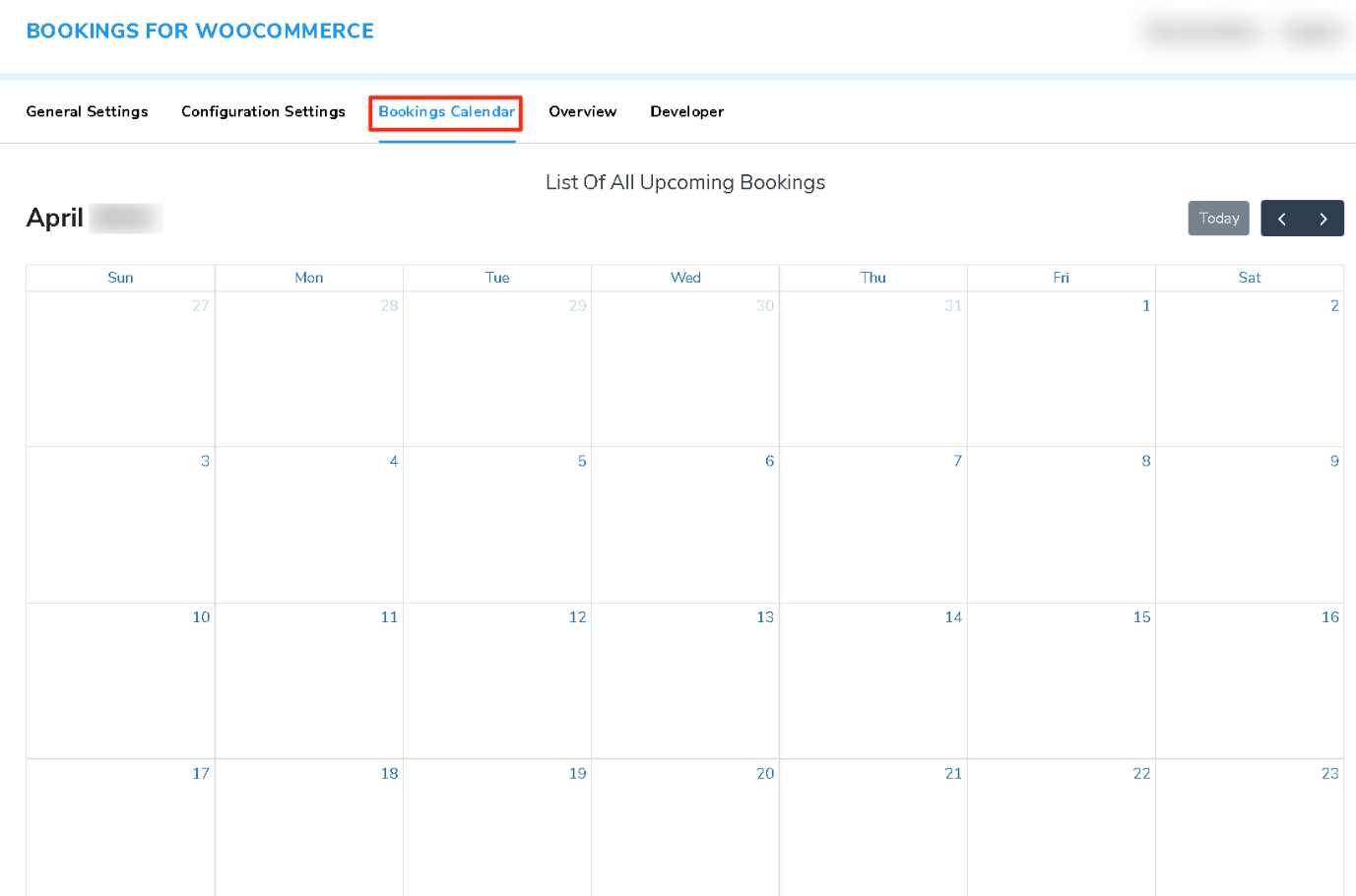Viewport: 1356px width, 896px height.
Task: Click the Mon weekday label
Action: 308,277
